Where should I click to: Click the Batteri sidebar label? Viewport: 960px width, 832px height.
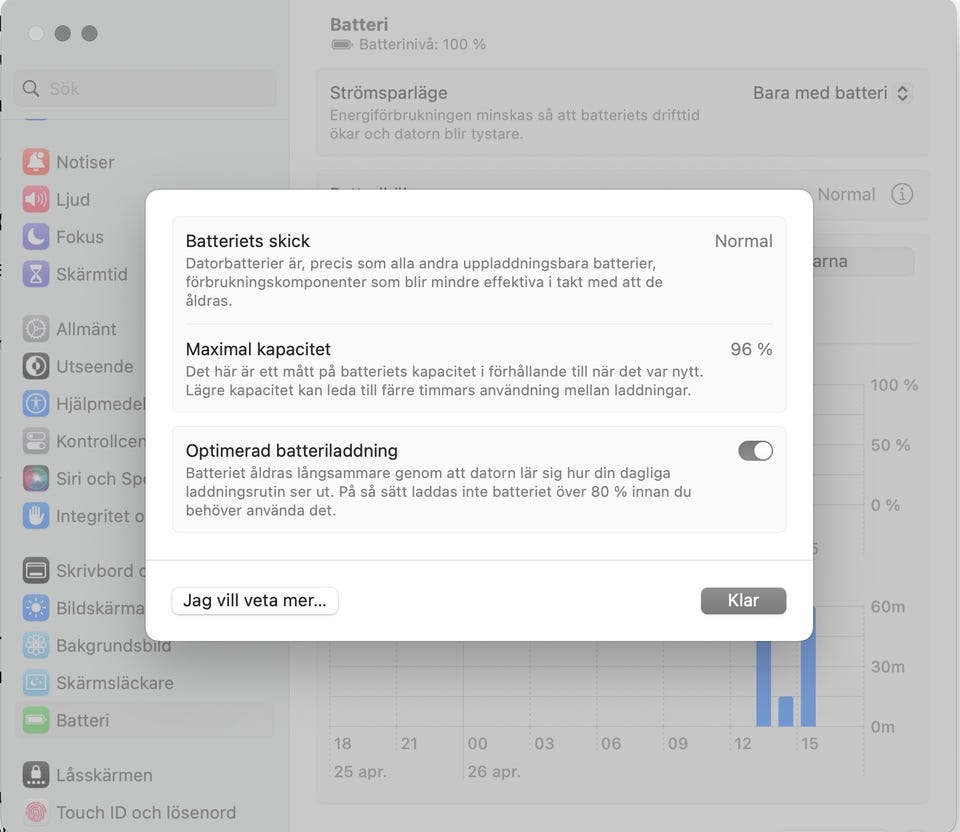(83, 720)
